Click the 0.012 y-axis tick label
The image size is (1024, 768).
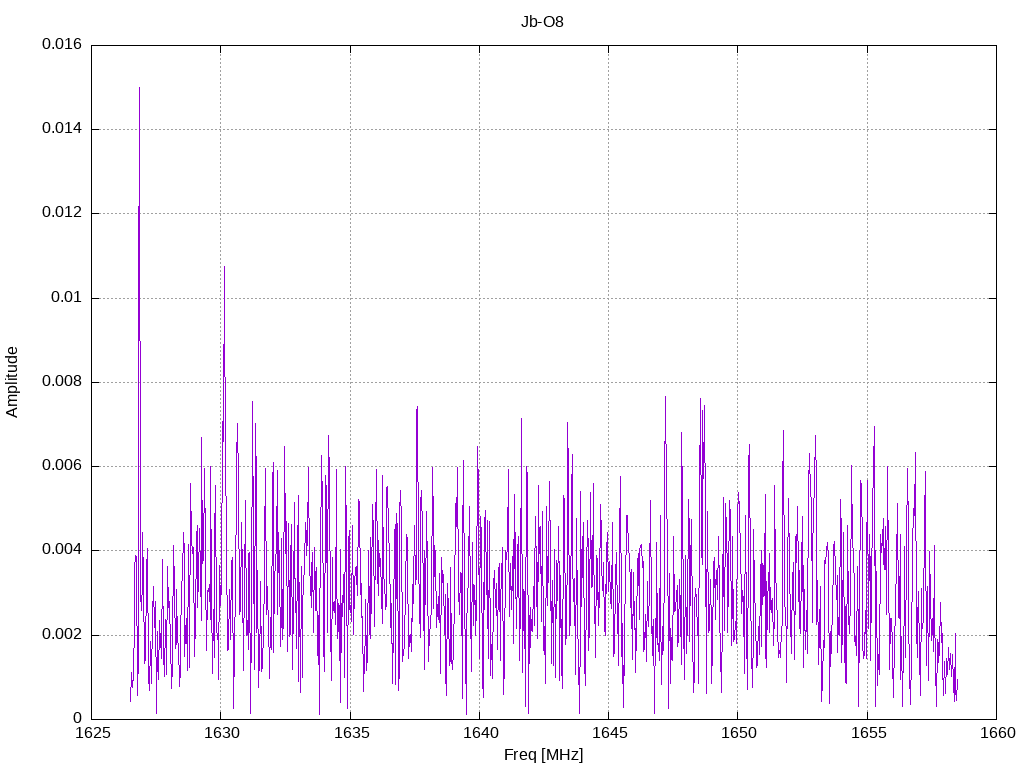[61, 213]
